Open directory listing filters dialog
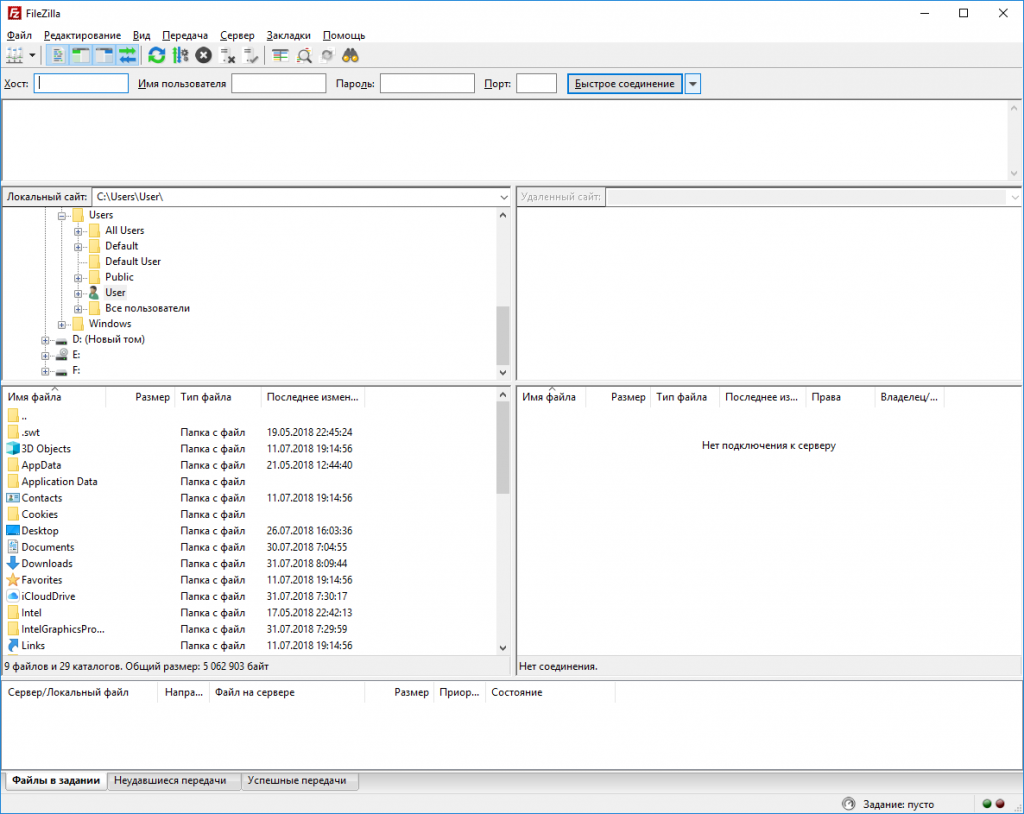 pos(280,56)
